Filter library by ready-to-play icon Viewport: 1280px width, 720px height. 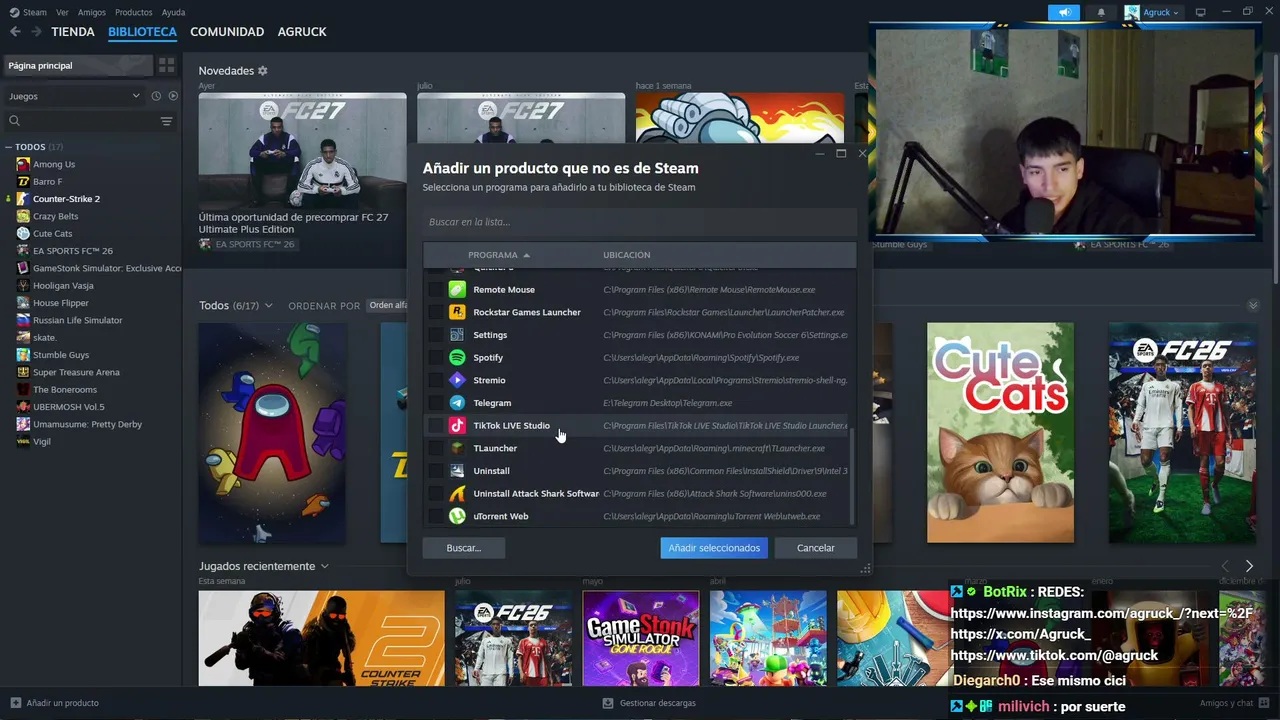173,96
